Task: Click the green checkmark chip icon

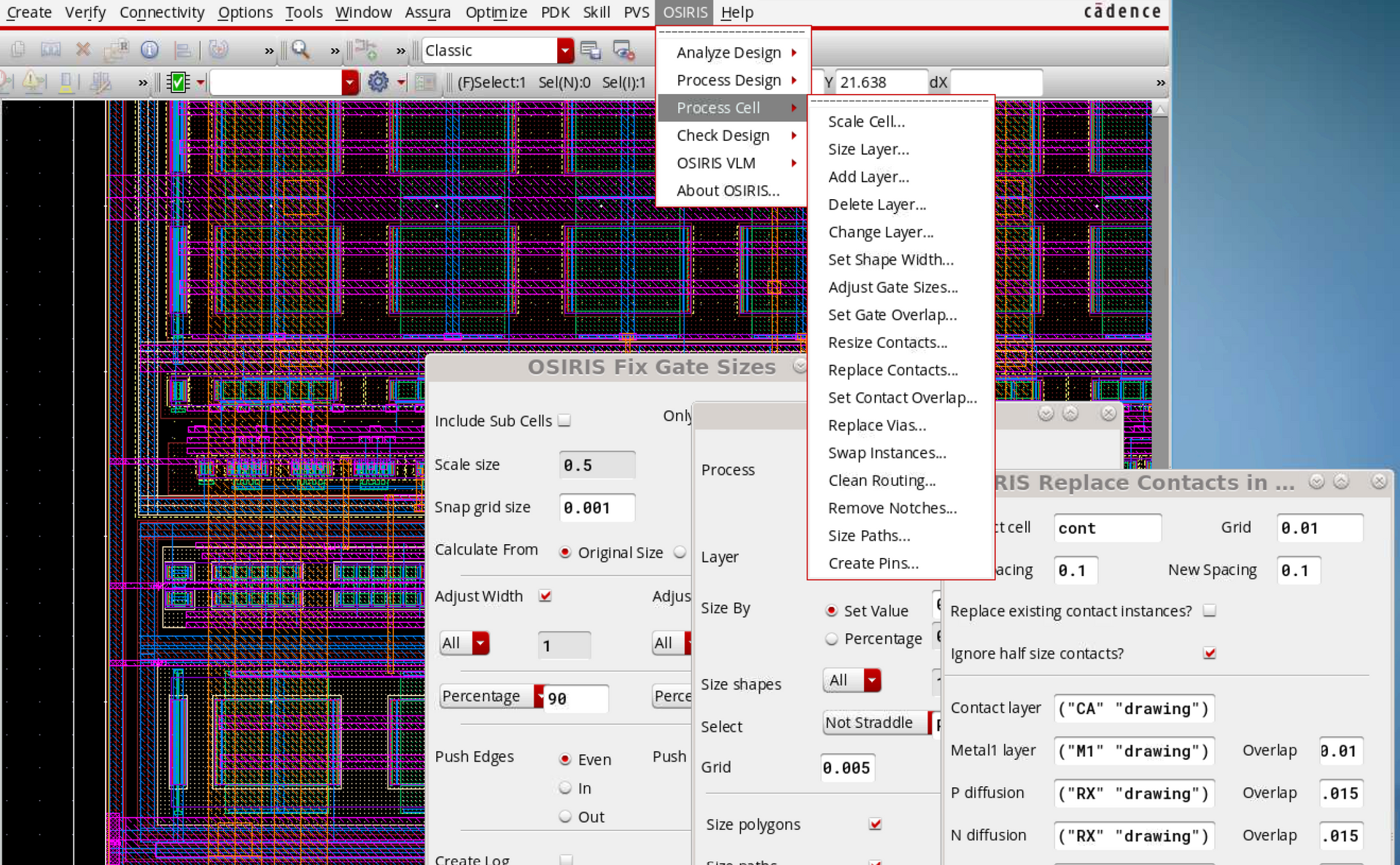Action: point(178,82)
